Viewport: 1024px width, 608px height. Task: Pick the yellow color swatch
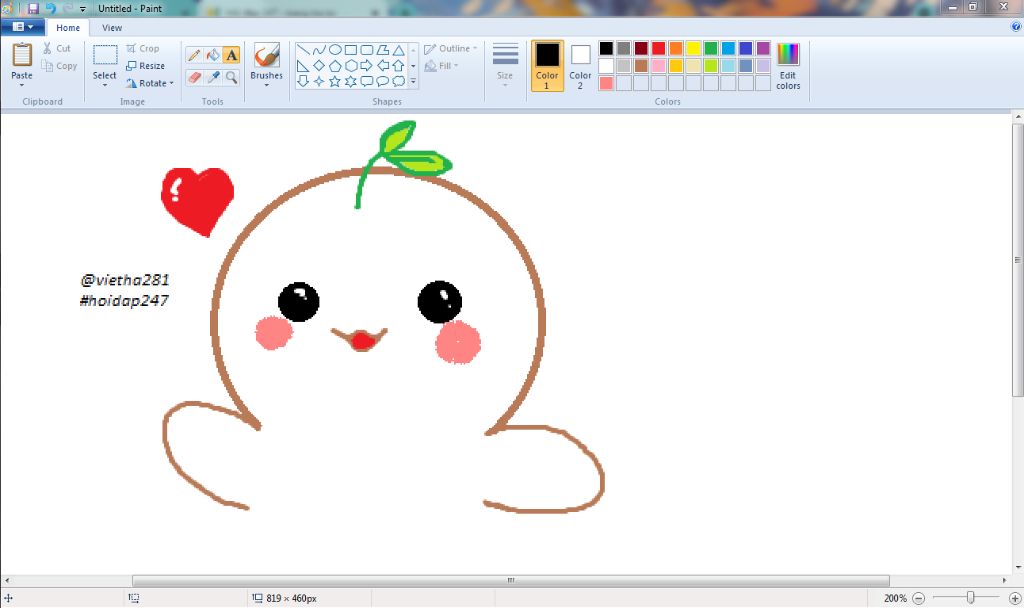(693, 48)
